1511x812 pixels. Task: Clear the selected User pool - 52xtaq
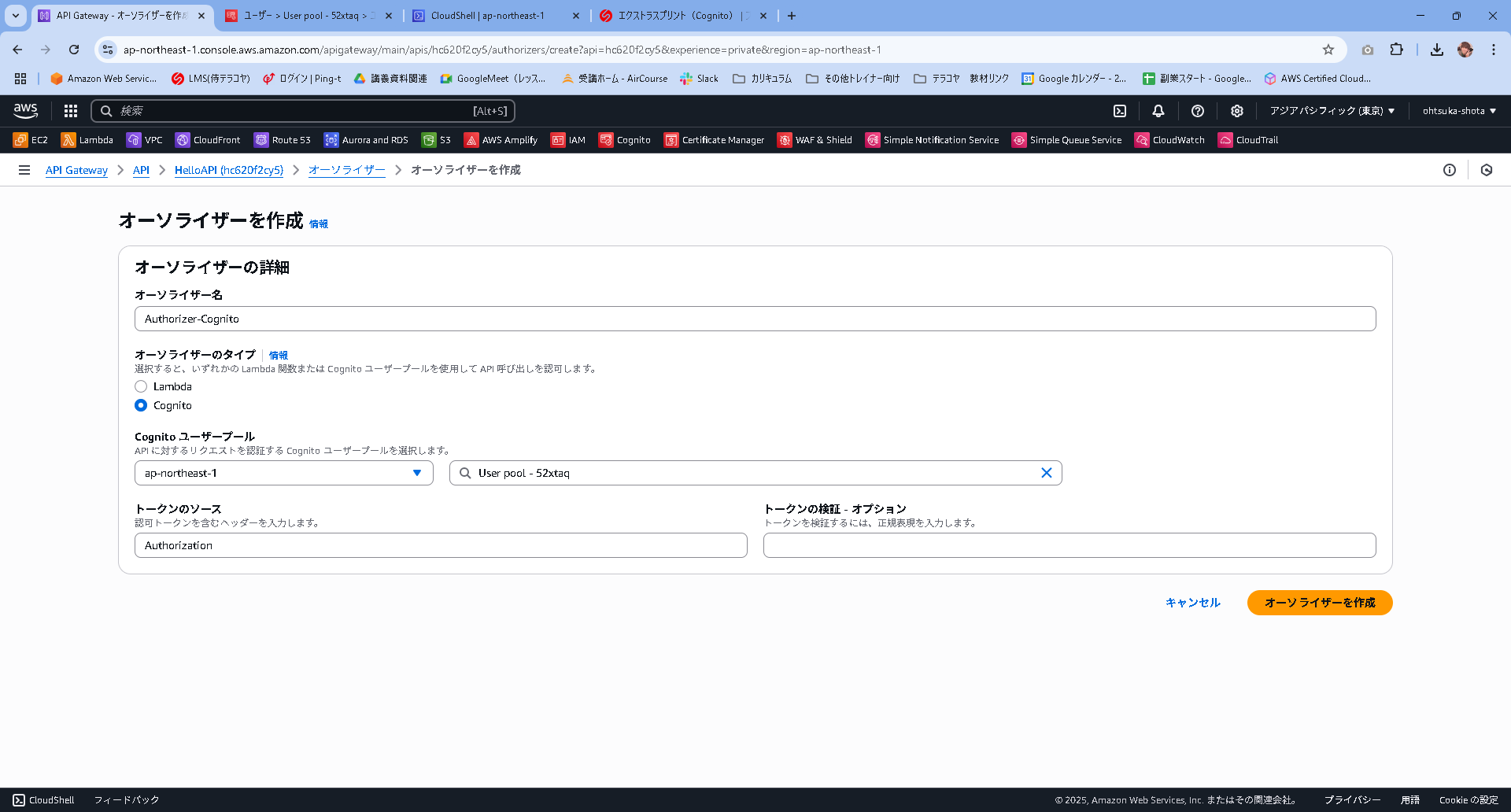point(1047,473)
